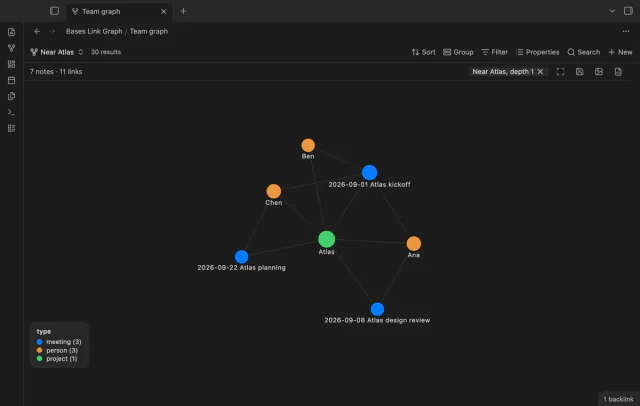The width and height of the screenshot is (640, 406).
Task: Click the save graph icon
Action: coord(580,72)
